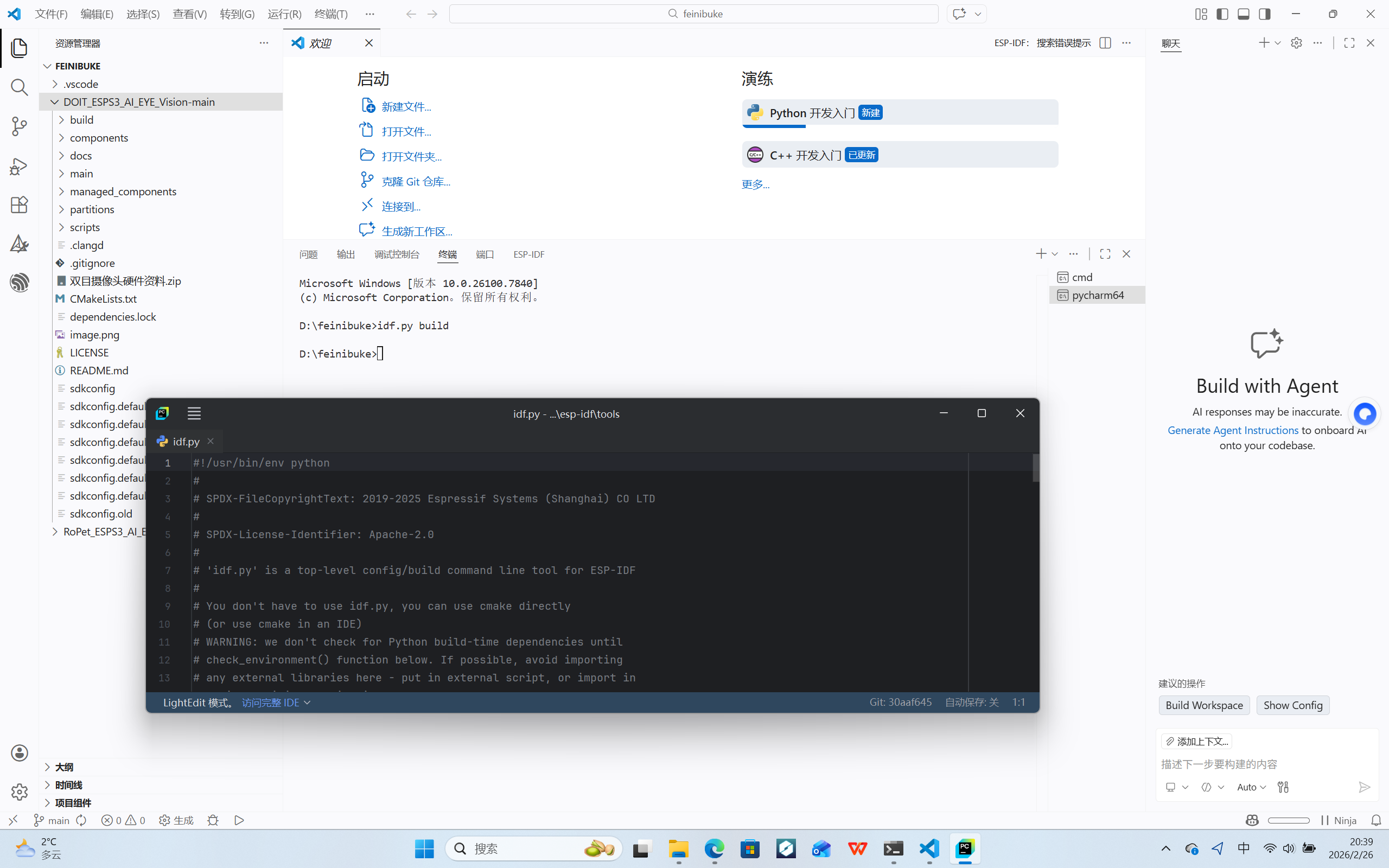
Task: Open the Auto model dropdown in chat
Action: (x=1251, y=787)
